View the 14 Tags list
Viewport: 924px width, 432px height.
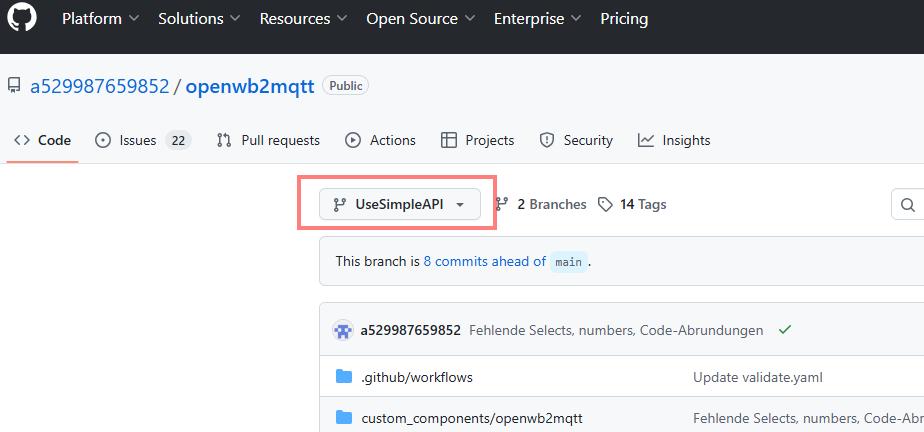pos(632,205)
